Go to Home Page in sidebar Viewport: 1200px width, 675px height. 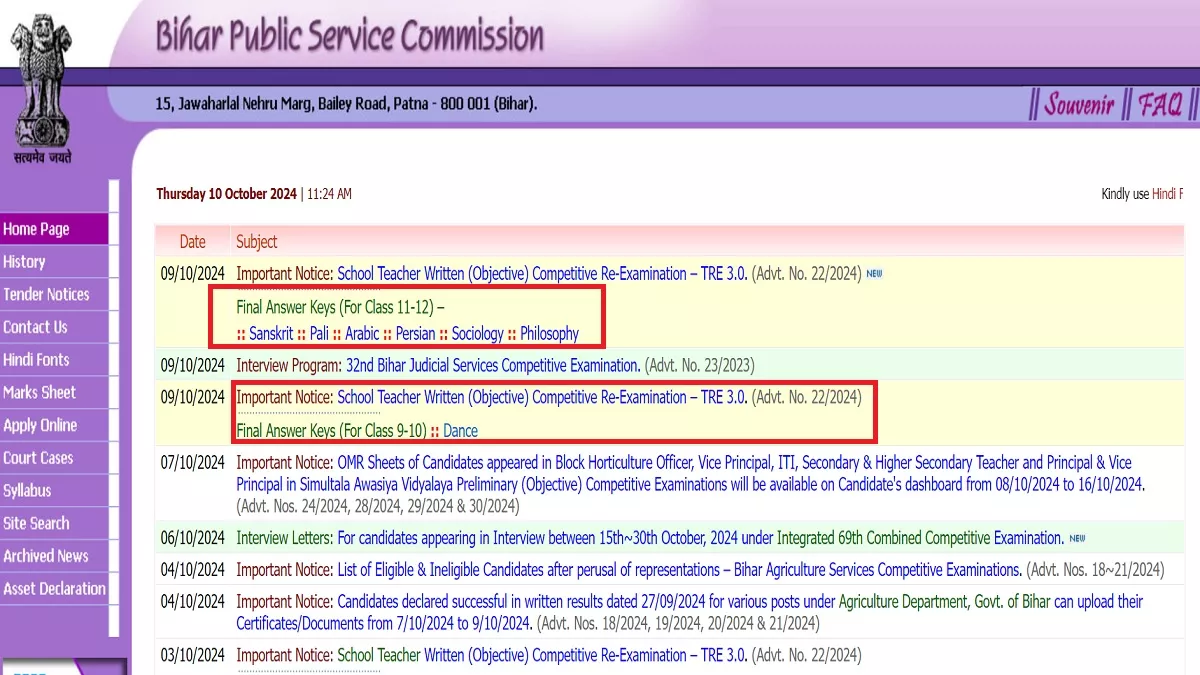(55, 229)
